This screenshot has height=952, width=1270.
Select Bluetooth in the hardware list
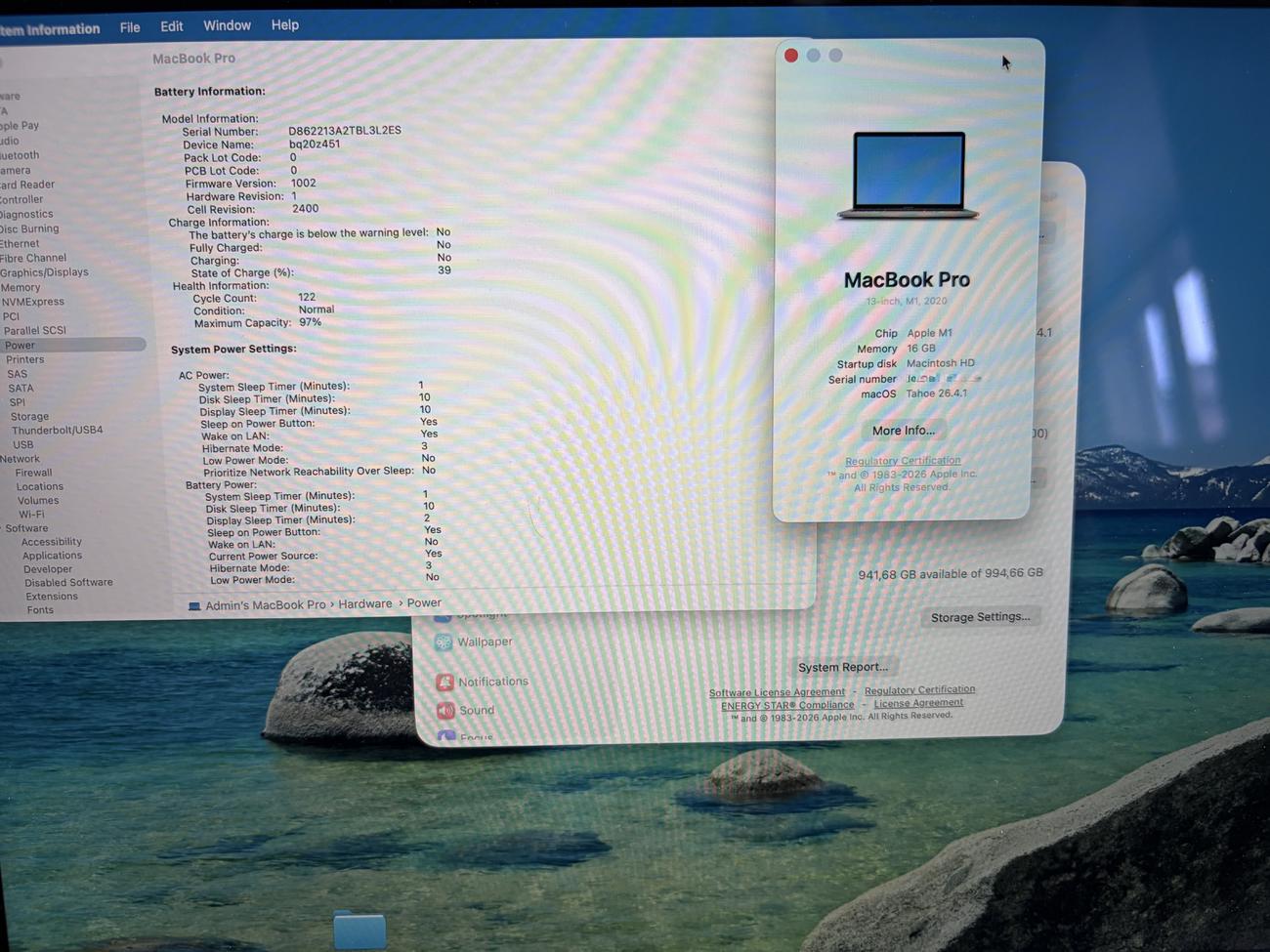click(x=20, y=155)
